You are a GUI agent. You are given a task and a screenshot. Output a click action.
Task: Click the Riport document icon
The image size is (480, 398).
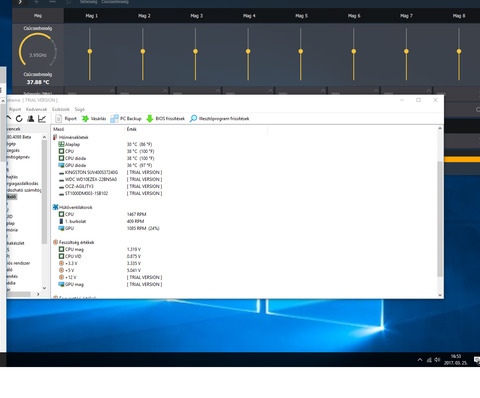59,118
